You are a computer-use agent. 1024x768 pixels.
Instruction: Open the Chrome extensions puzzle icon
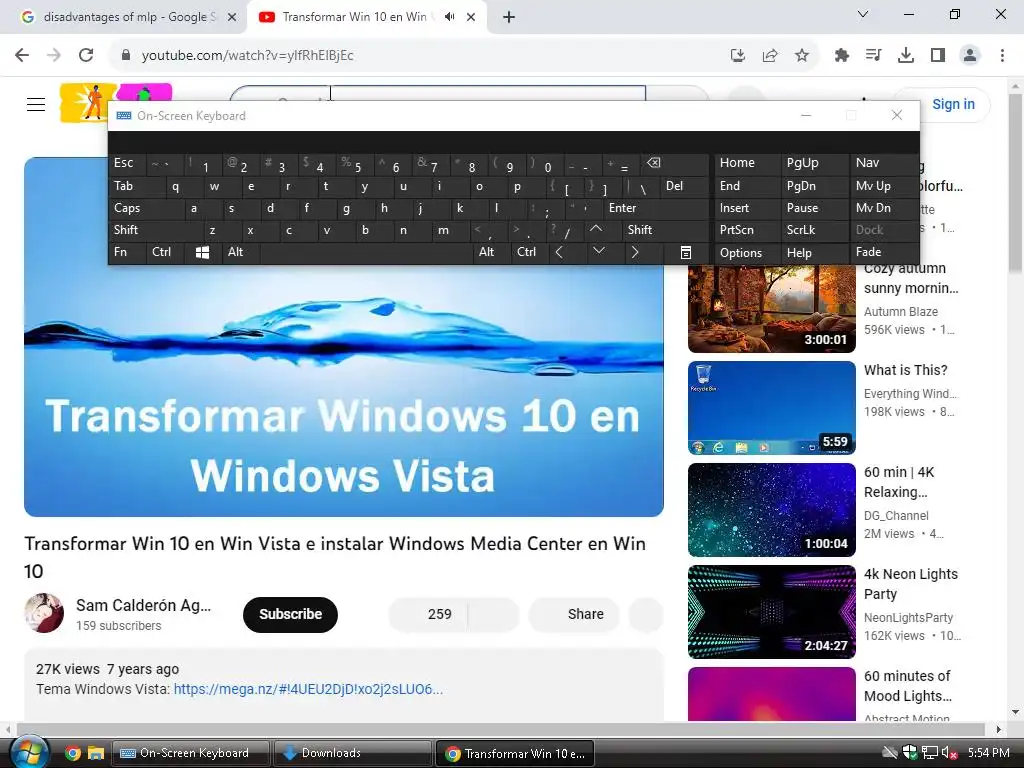pyautogui.click(x=842, y=56)
